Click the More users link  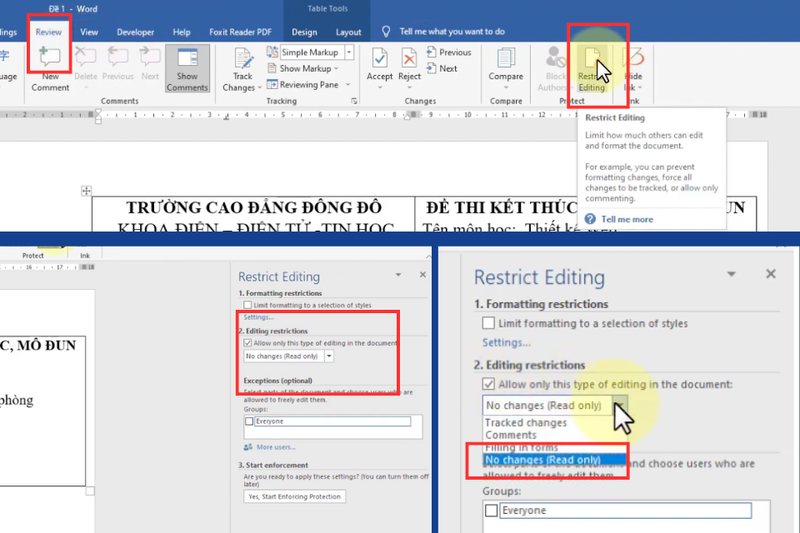(276, 447)
